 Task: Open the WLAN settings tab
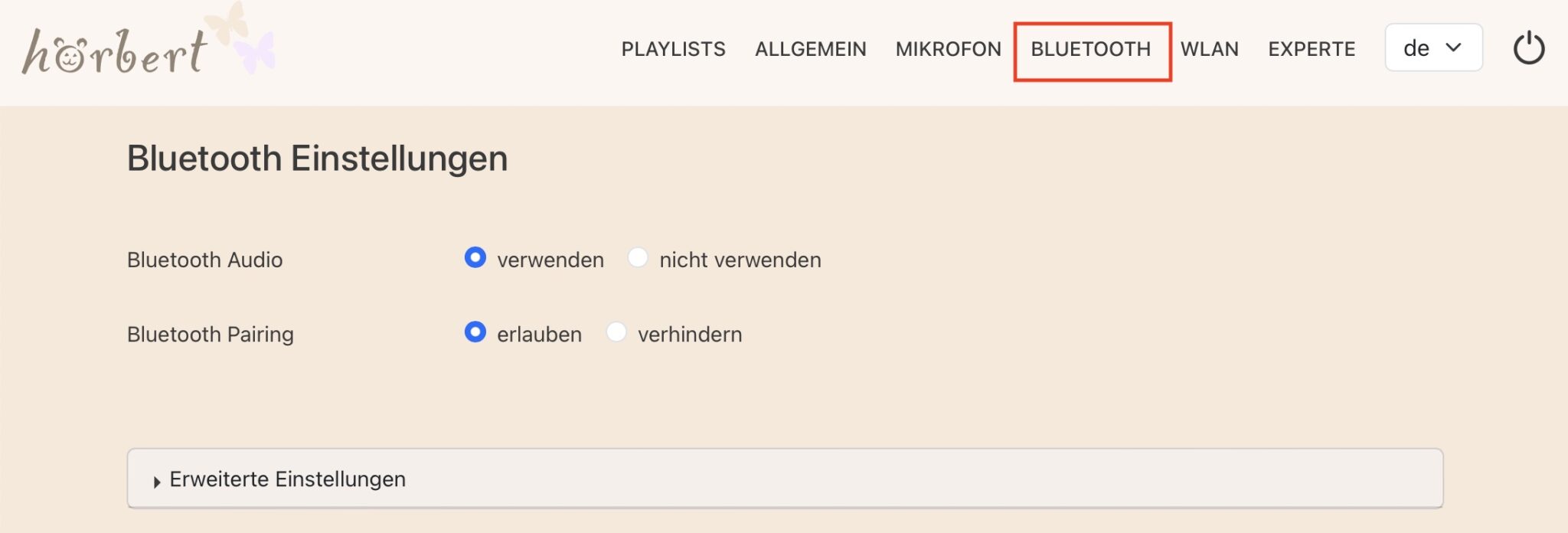(x=1209, y=49)
